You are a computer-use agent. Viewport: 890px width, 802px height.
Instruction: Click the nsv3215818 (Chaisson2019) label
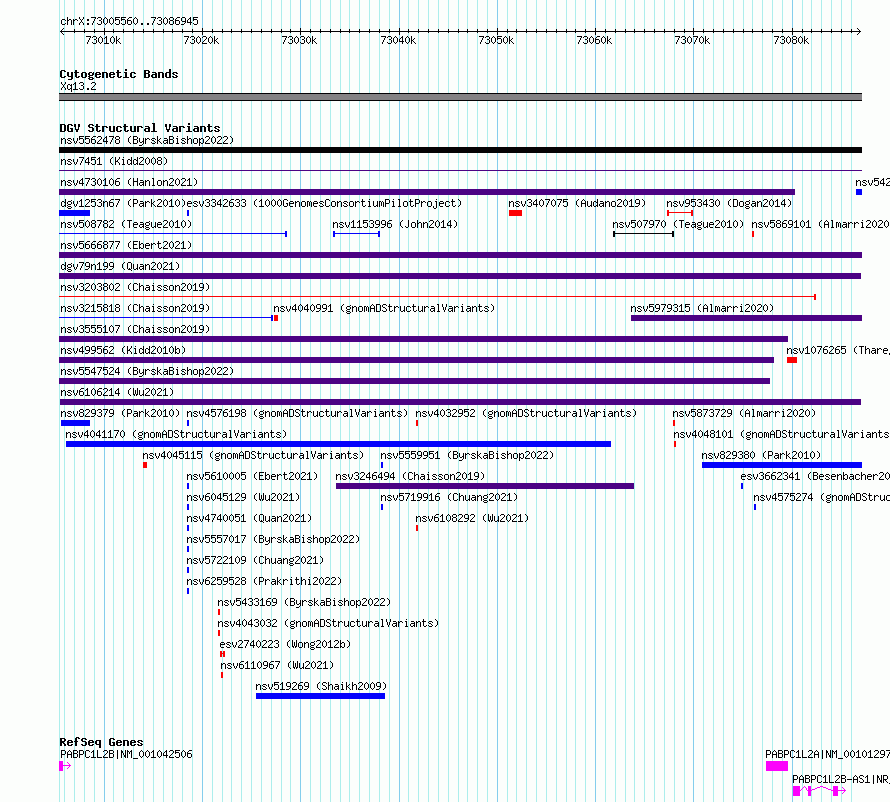(135, 308)
